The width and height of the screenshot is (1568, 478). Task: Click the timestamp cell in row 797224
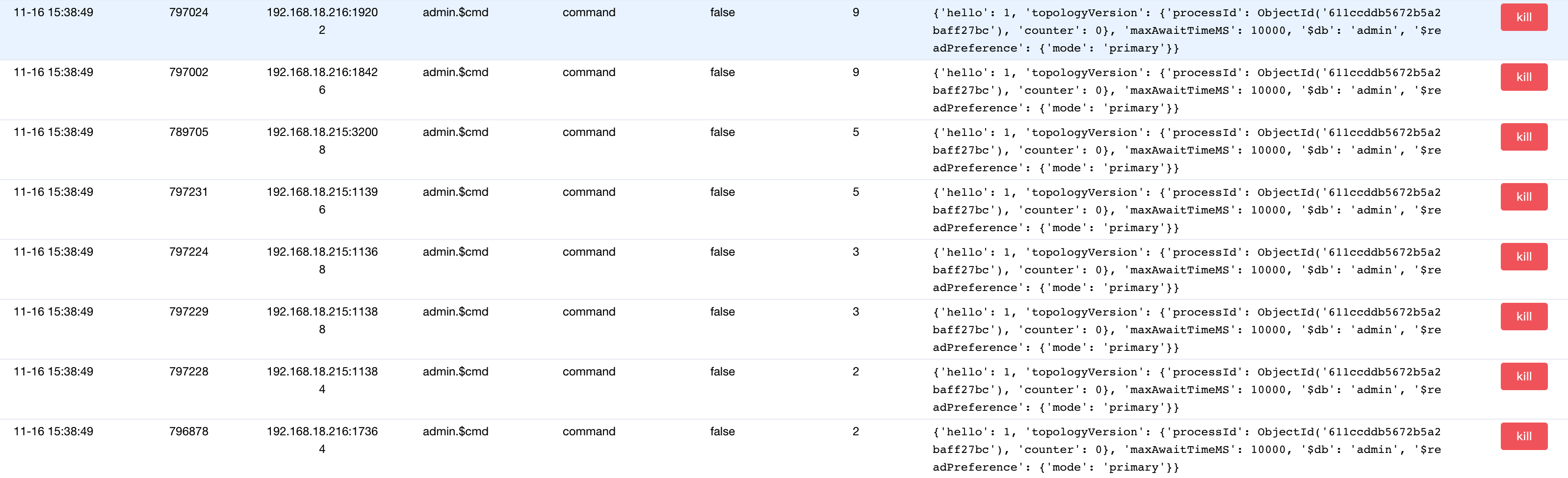53,251
